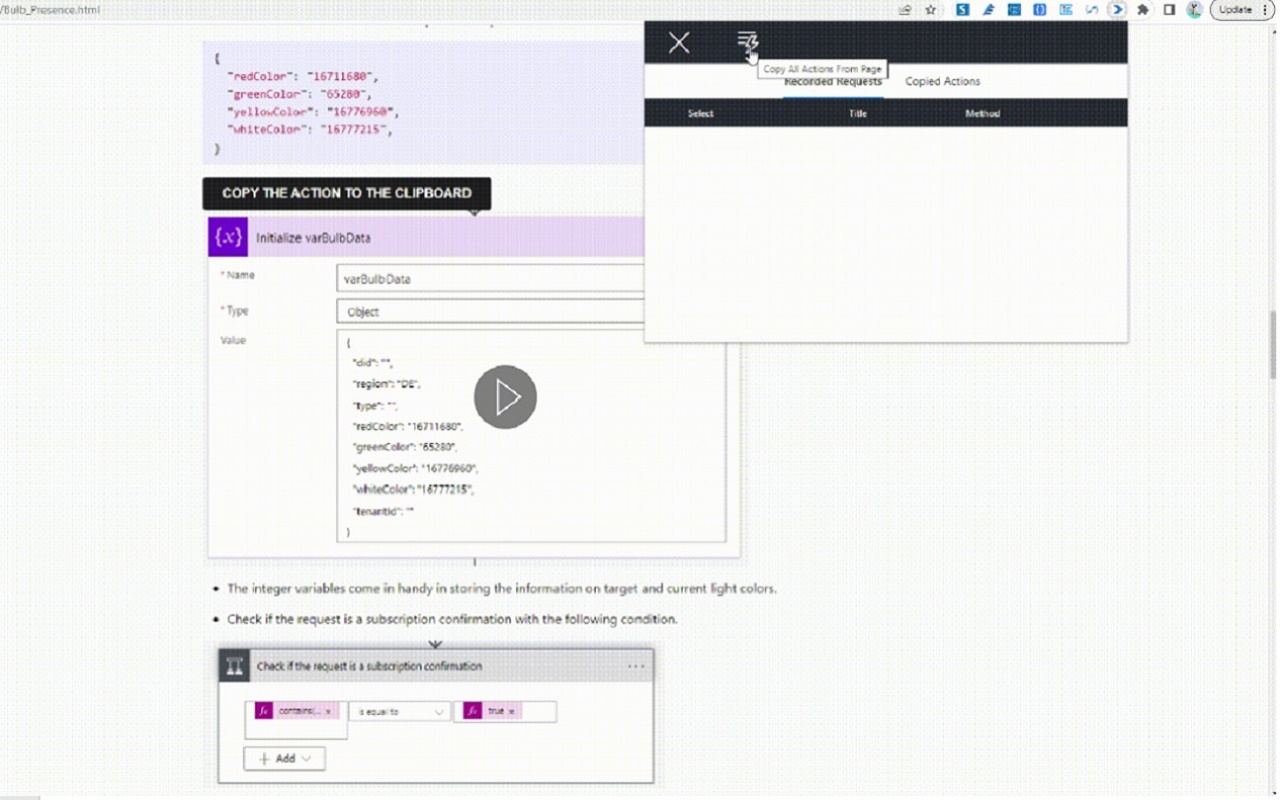The width and height of the screenshot is (1280, 800).
Task: Open the 'is equal to' operator dropdown
Action: tap(398, 711)
